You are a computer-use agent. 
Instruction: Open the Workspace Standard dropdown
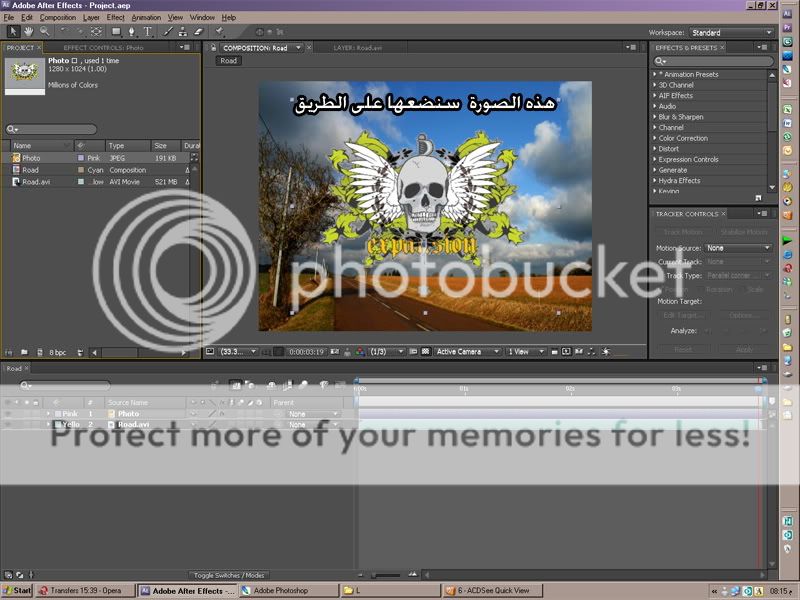pos(731,33)
